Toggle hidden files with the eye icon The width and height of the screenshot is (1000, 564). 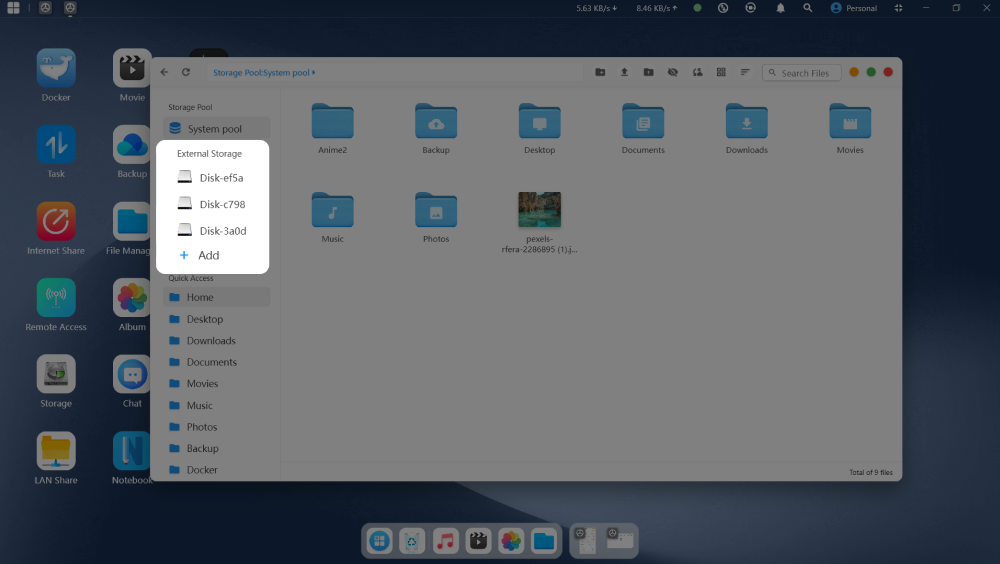[672, 73]
